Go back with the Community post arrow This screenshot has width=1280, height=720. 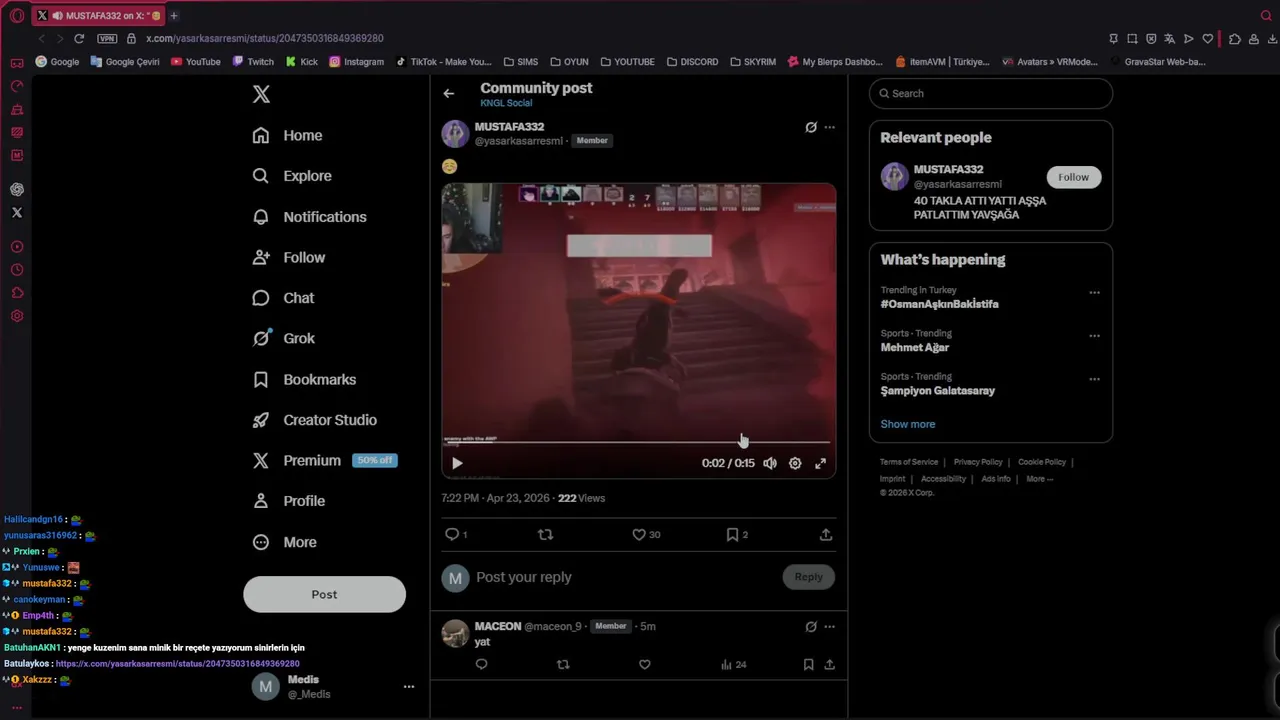point(449,93)
